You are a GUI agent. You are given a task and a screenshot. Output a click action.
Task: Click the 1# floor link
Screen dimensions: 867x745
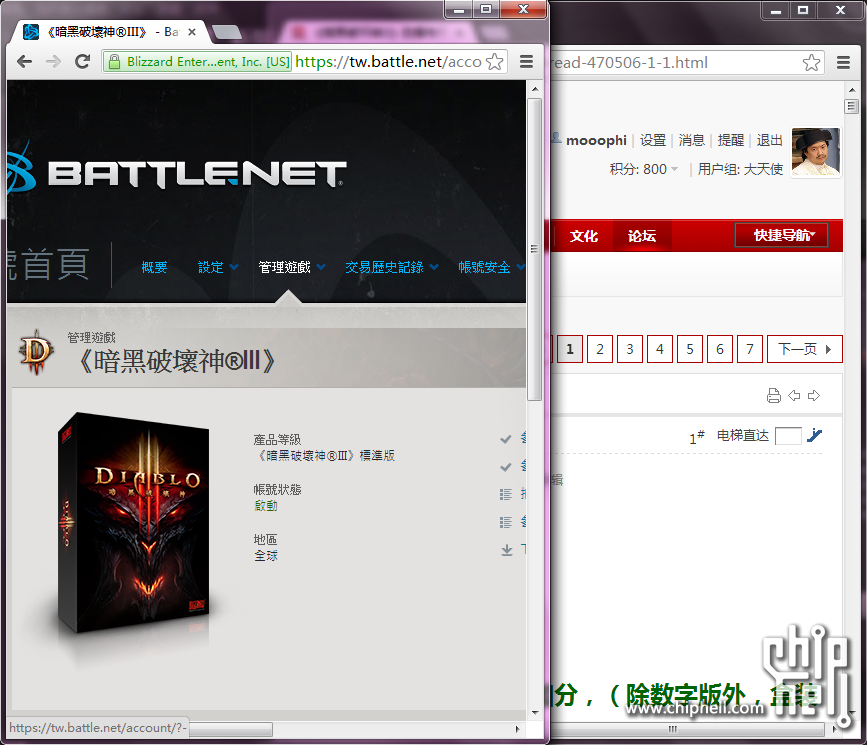point(696,437)
